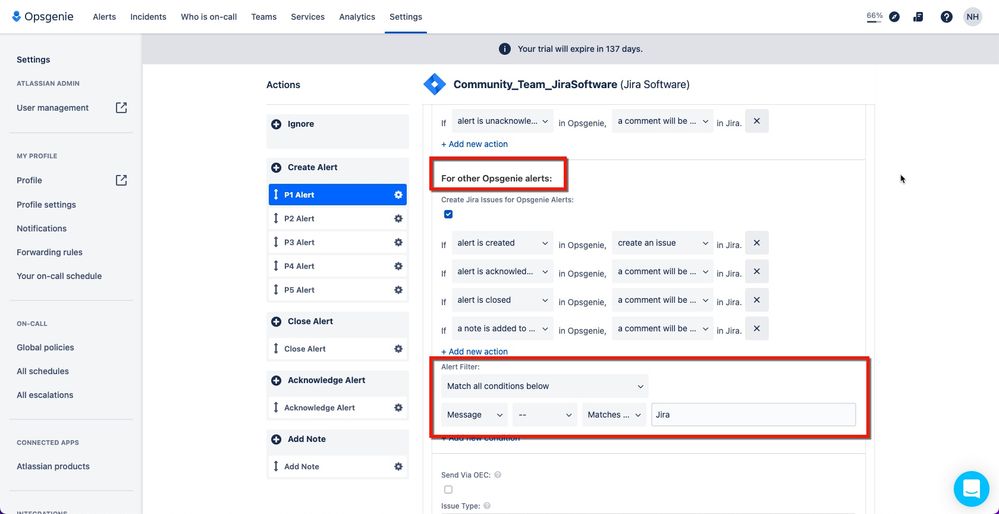Uncheck Create Jira Issues for Opsgenie Alerts
This screenshot has width=999, height=514.
tap(448, 214)
